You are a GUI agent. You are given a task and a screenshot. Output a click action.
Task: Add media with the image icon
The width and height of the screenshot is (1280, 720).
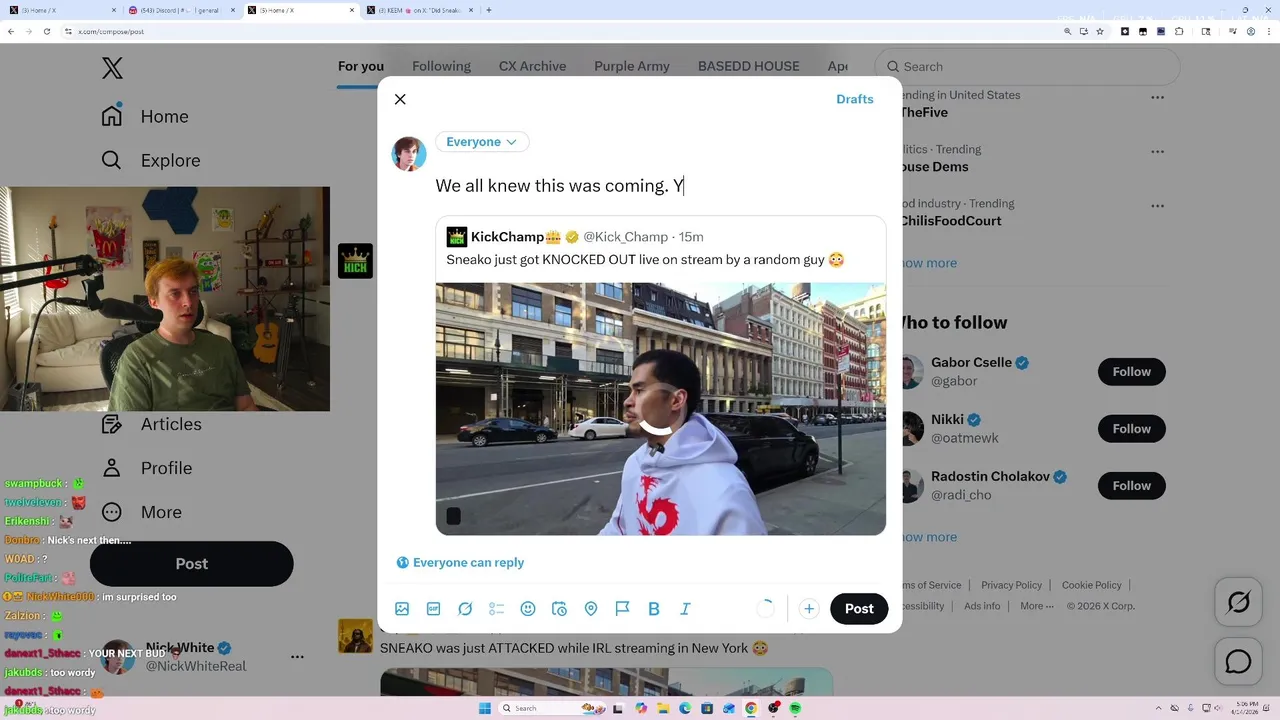(x=402, y=608)
